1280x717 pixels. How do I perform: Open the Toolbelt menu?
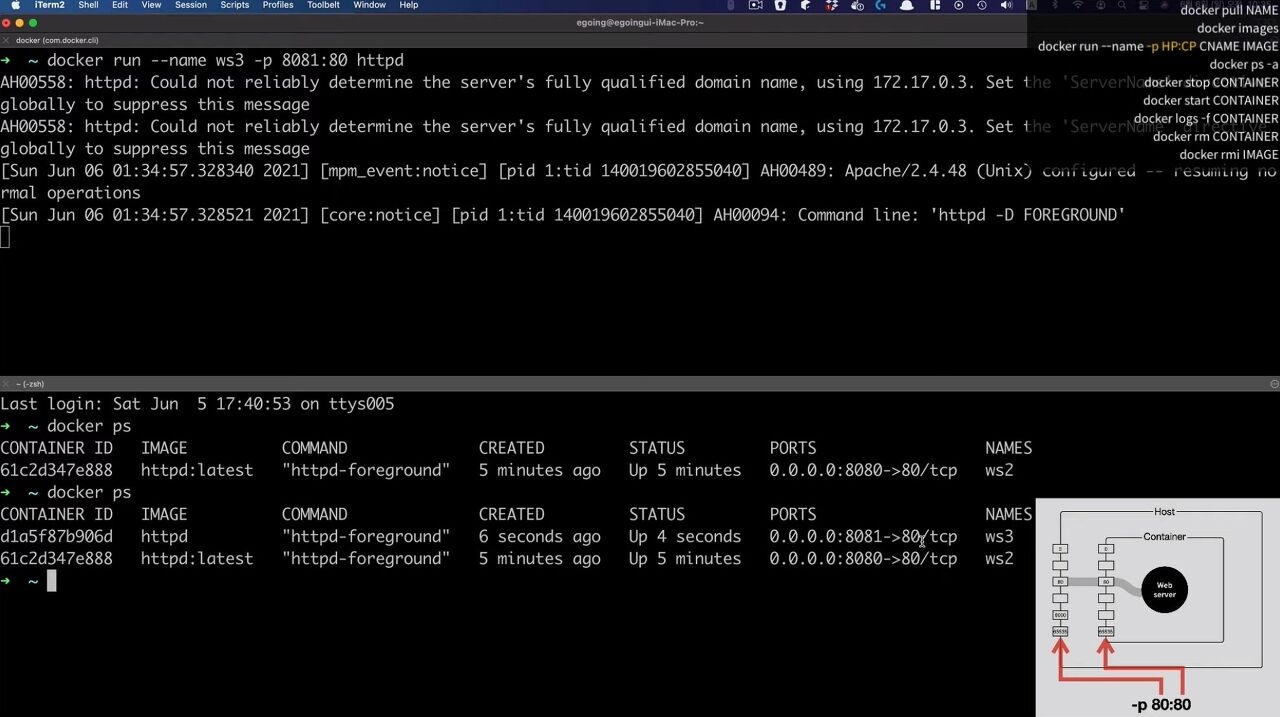tap(323, 5)
